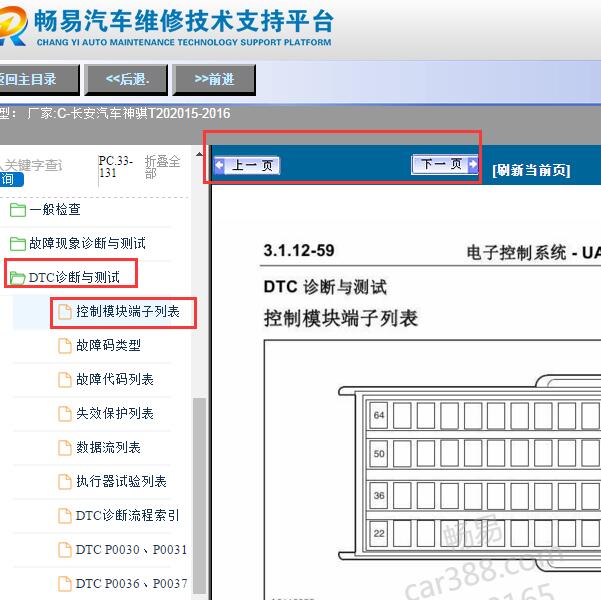Screen dimensions: 601x600
Task: Click document icon beside 数据流列表
Action: pyautogui.click(x=65, y=448)
